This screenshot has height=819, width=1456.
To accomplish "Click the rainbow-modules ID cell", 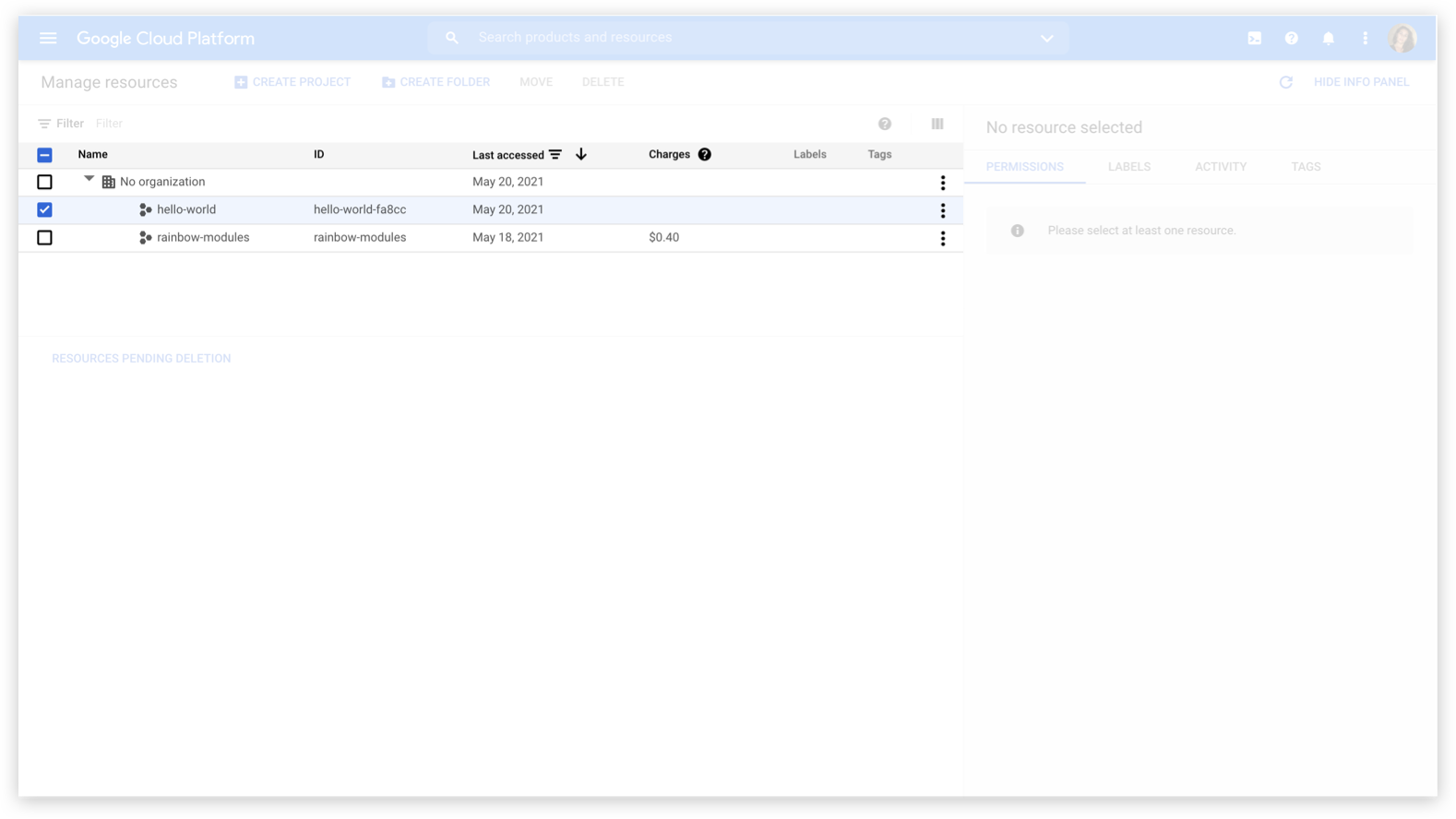I will click(x=360, y=237).
